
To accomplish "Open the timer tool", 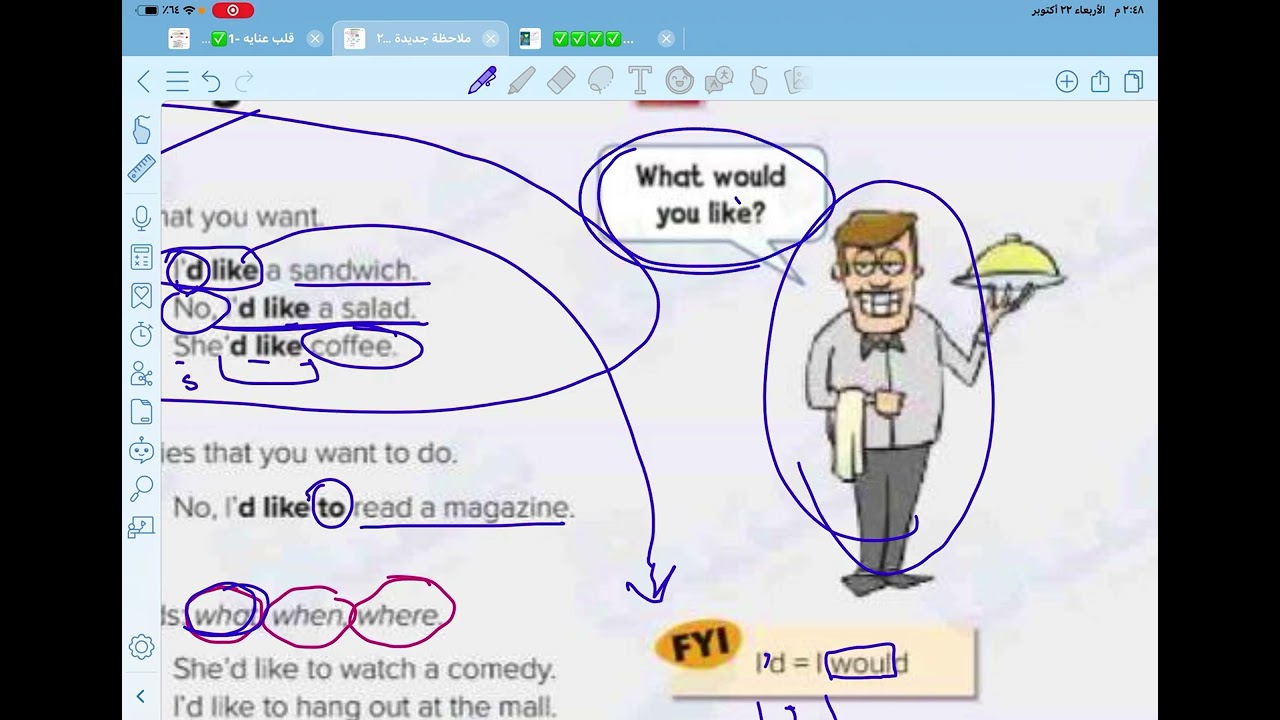I will coord(141,335).
